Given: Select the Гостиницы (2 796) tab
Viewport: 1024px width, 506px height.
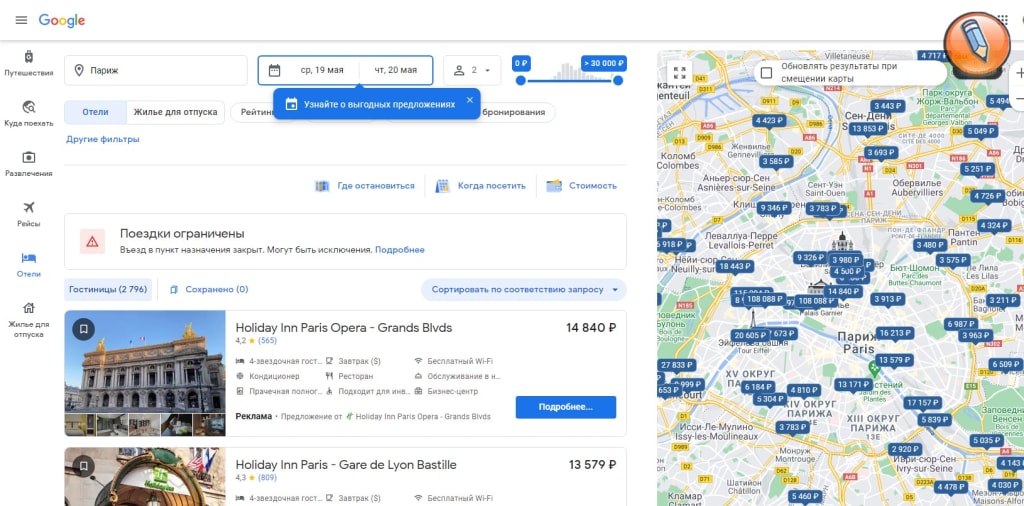Looking at the screenshot, I should click(108, 289).
